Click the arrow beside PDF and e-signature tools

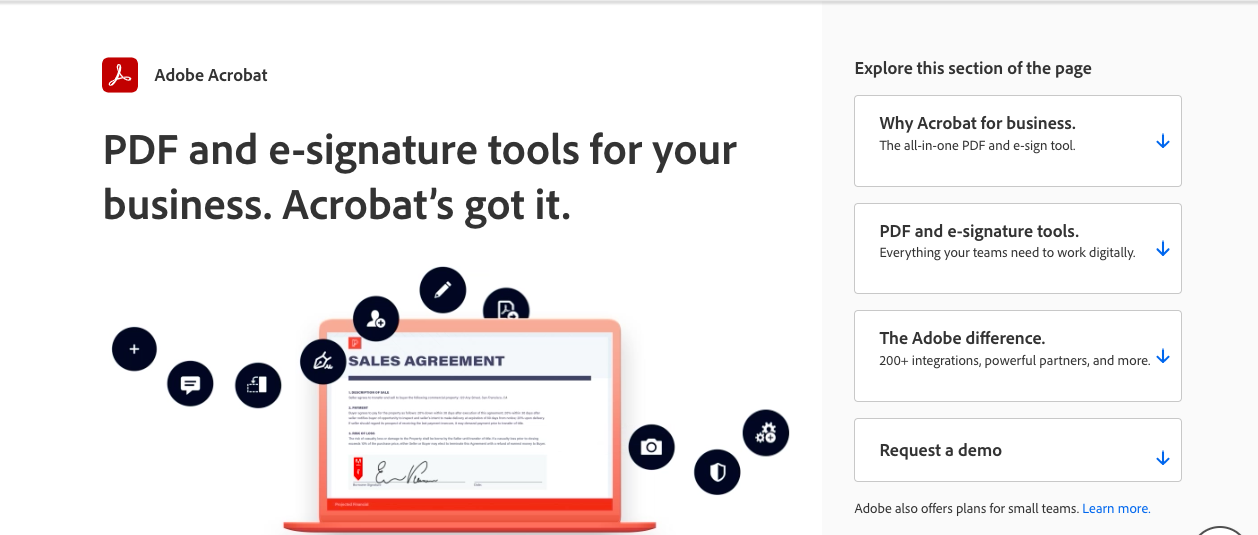[1162, 249]
